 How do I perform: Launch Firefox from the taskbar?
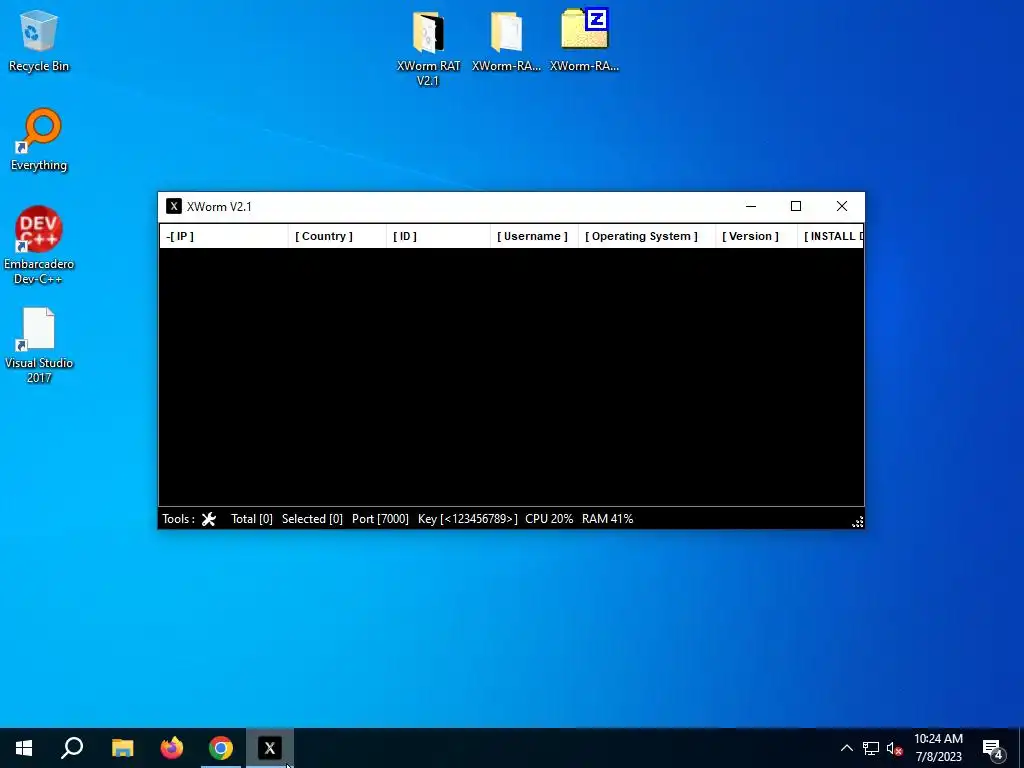tap(172, 748)
